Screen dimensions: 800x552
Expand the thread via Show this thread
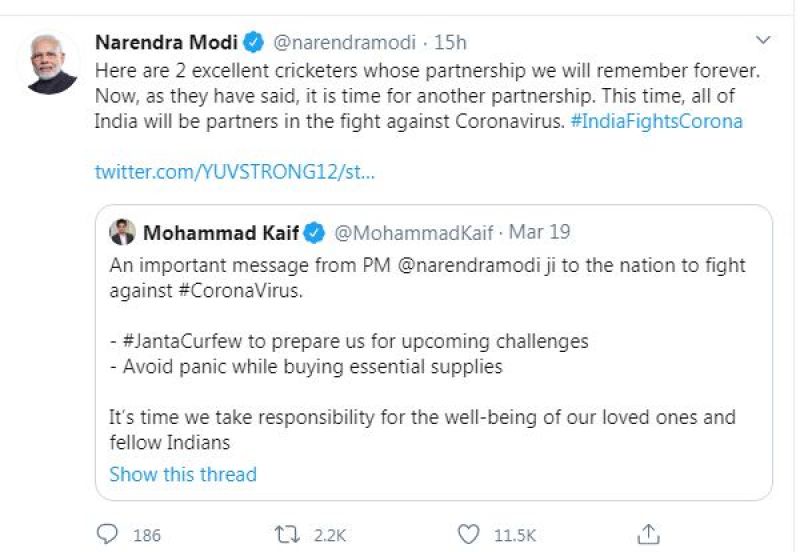pyautogui.click(x=183, y=474)
